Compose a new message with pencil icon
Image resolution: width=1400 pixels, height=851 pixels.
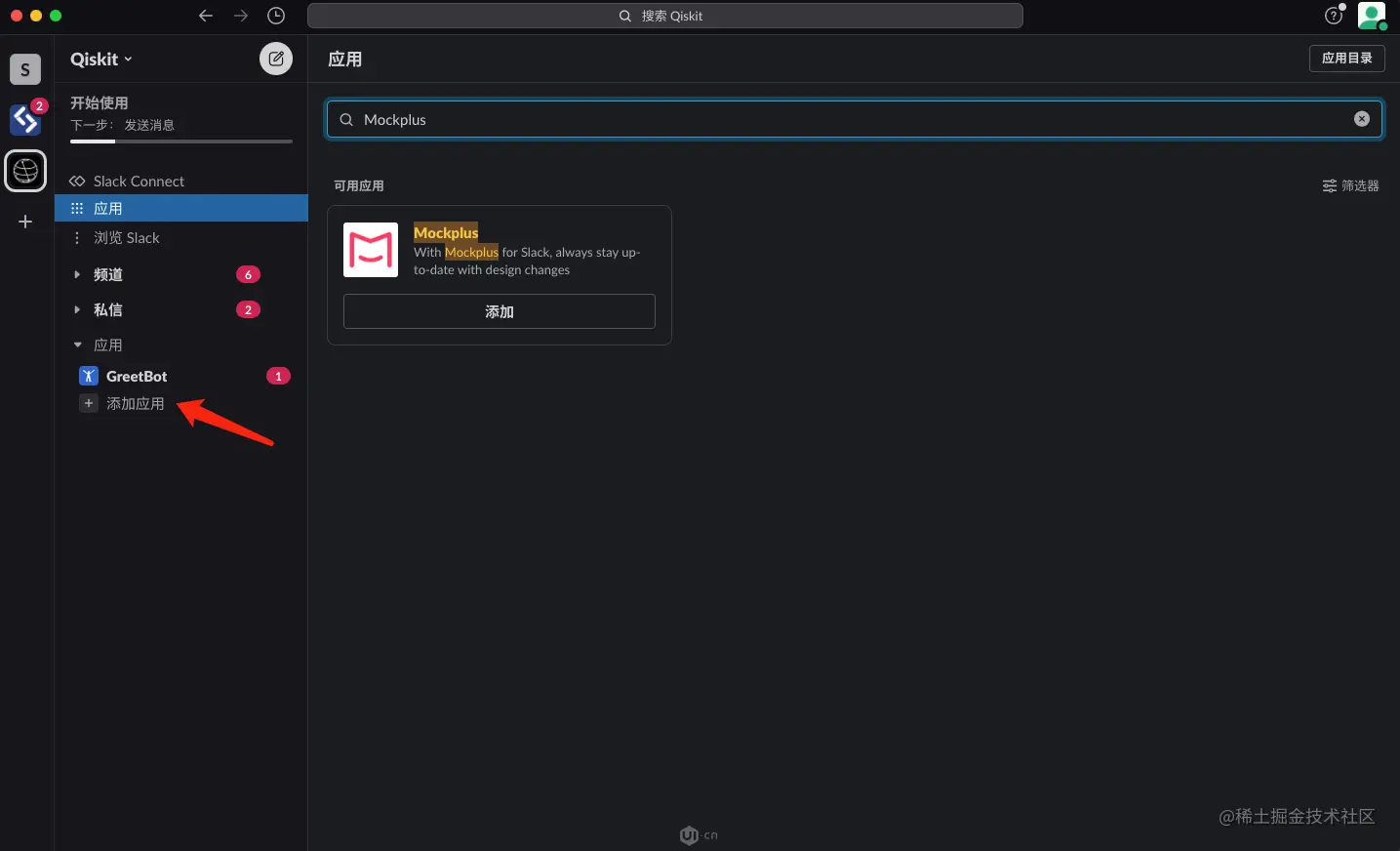276,59
